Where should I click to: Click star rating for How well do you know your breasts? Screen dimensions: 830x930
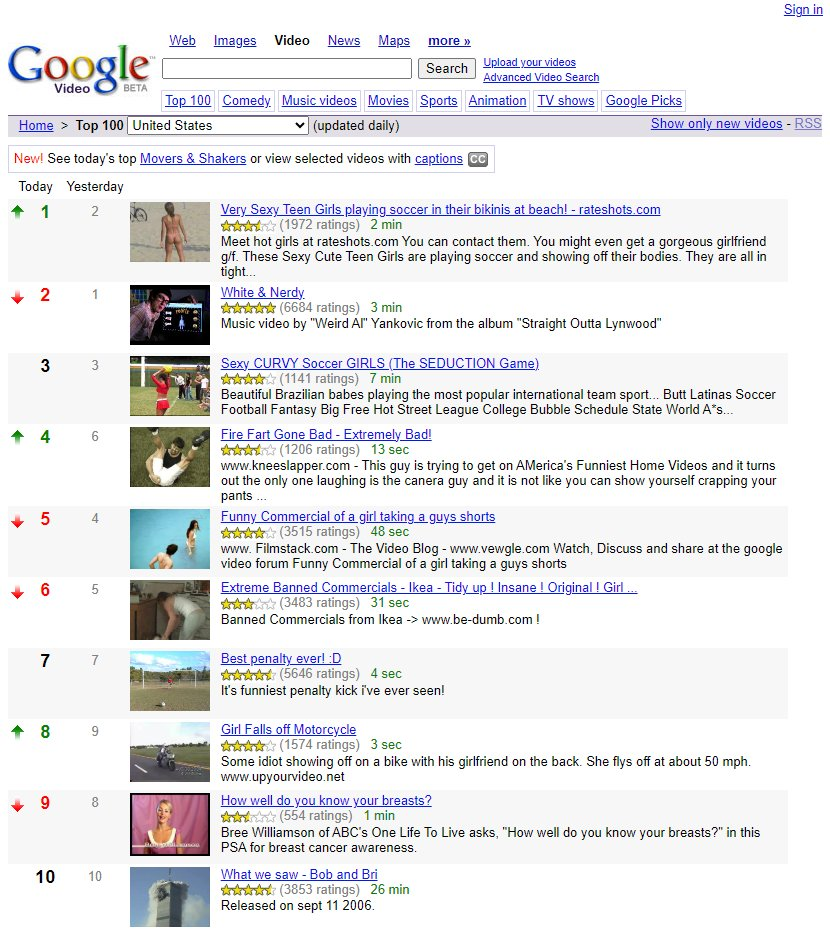(x=248, y=817)
